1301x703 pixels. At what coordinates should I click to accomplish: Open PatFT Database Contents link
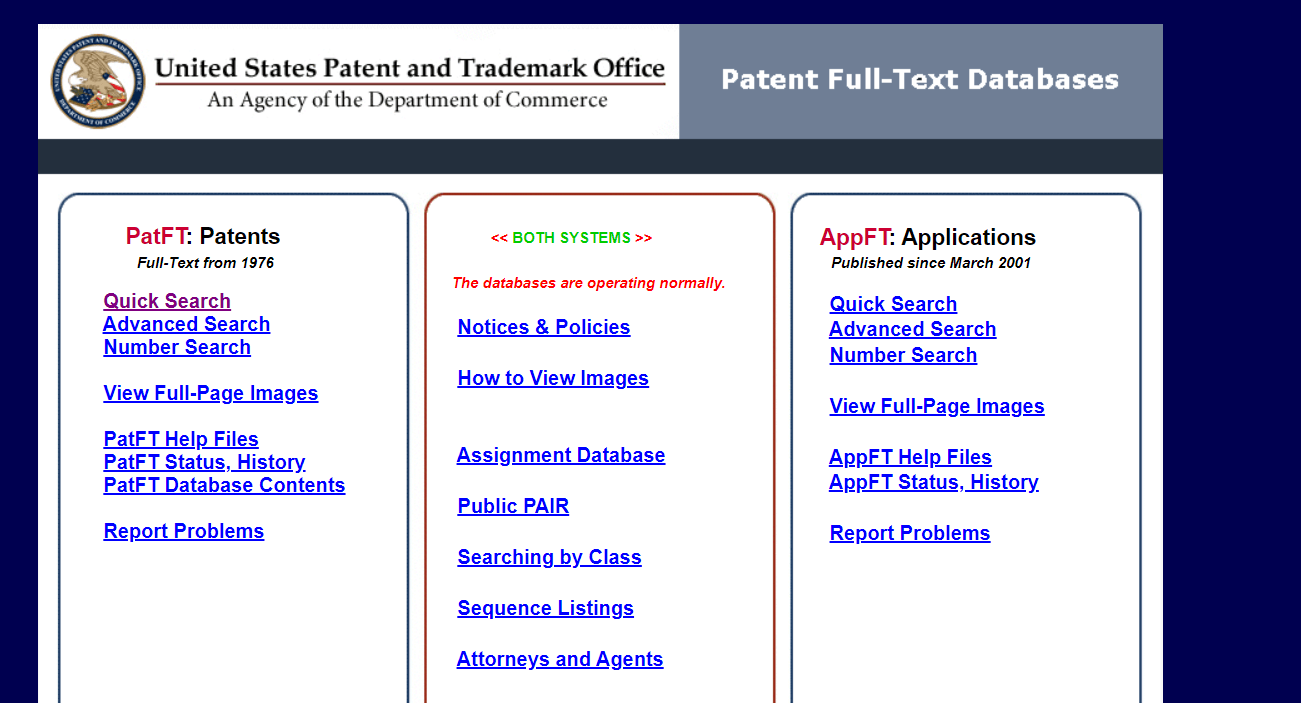click(x=224, y=485)
